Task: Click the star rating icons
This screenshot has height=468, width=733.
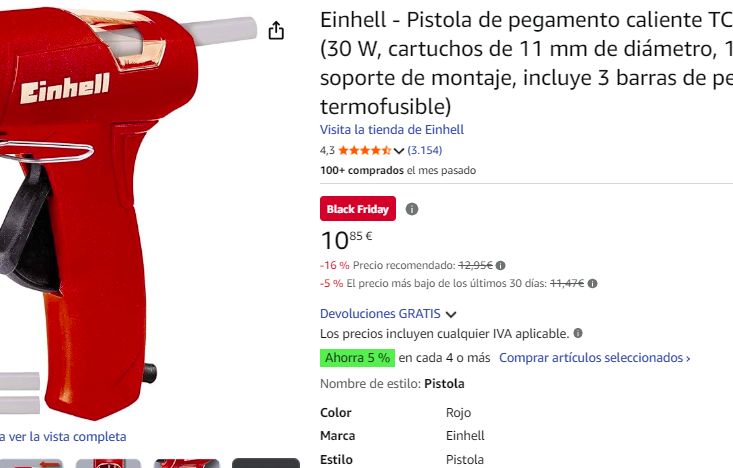Action: tap(365, 151)
